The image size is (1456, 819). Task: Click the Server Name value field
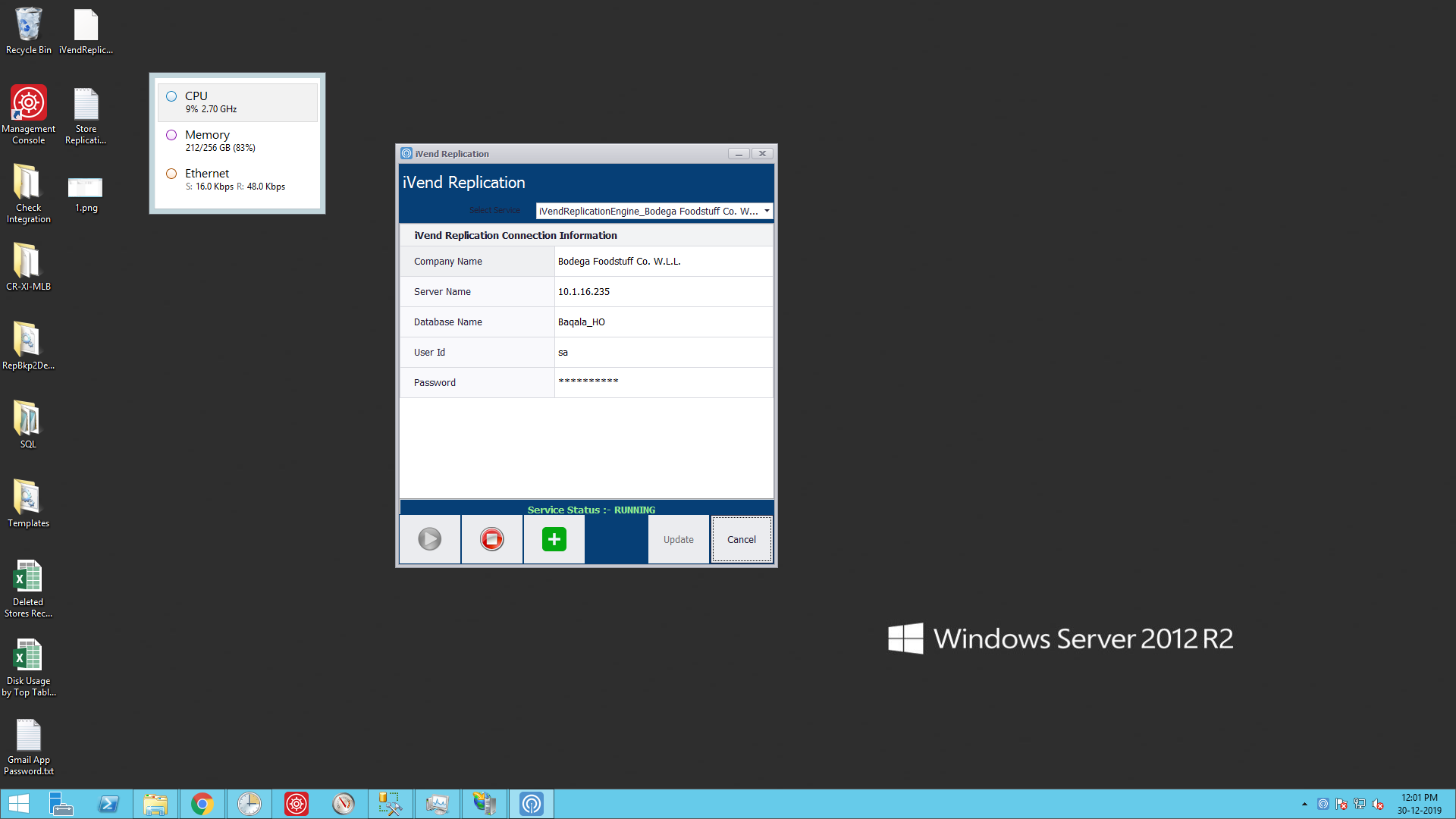click(663, 291)
